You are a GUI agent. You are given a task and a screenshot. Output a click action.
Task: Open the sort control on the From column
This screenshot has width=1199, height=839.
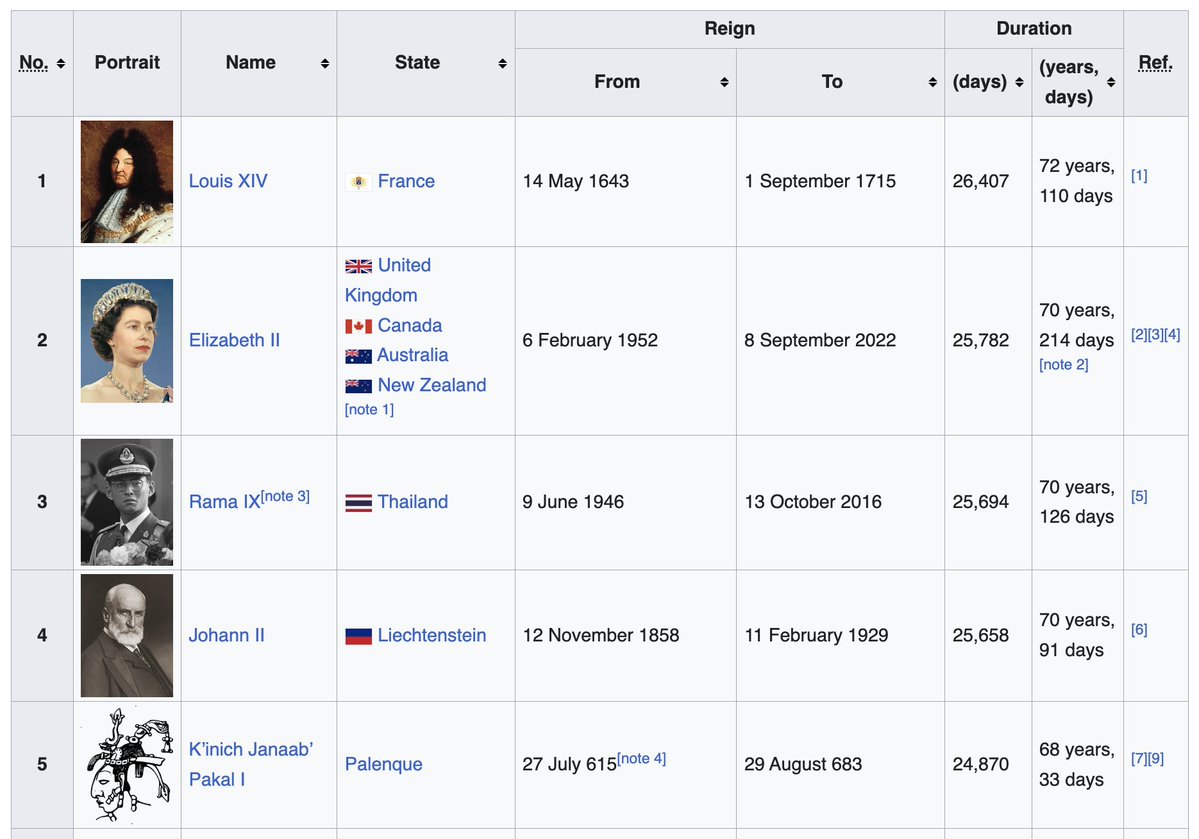pos(722,82)
